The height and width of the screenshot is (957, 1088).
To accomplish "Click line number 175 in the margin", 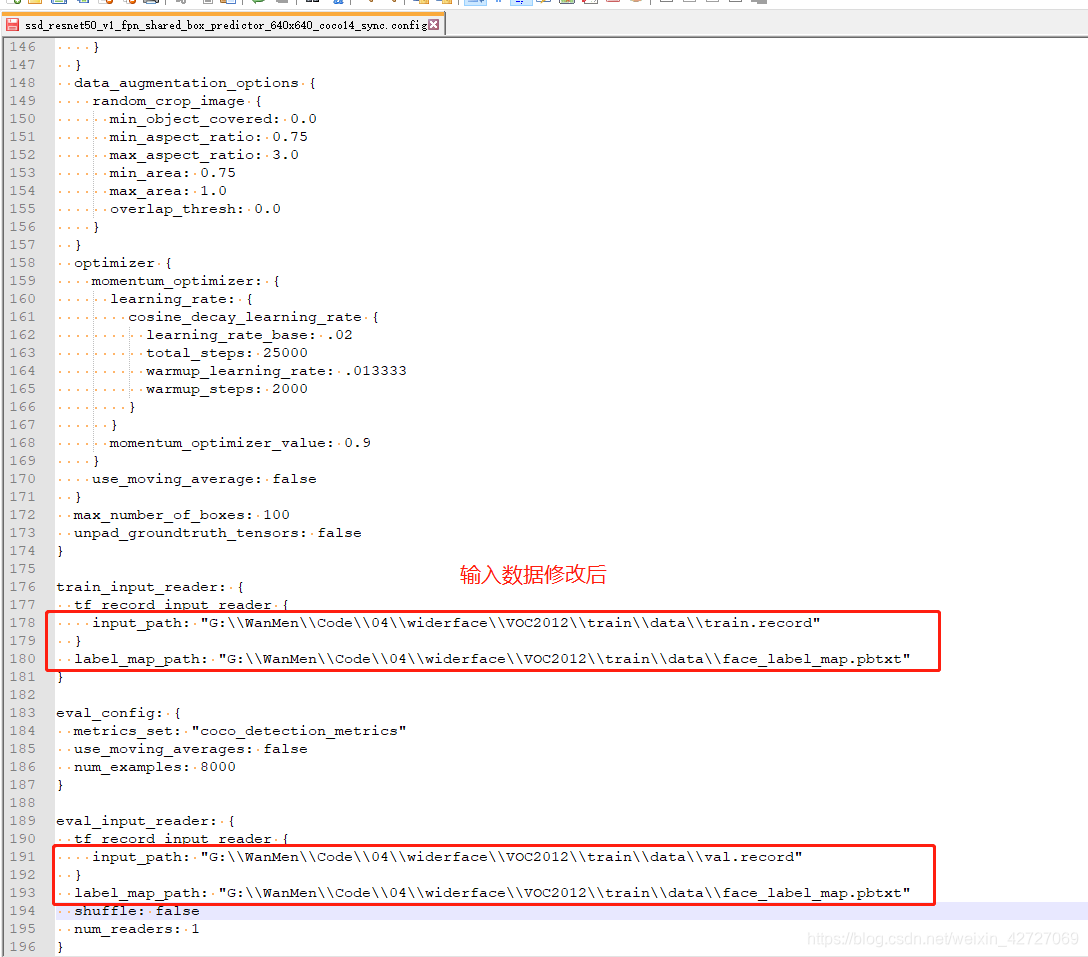I will (x=22, y=570).
